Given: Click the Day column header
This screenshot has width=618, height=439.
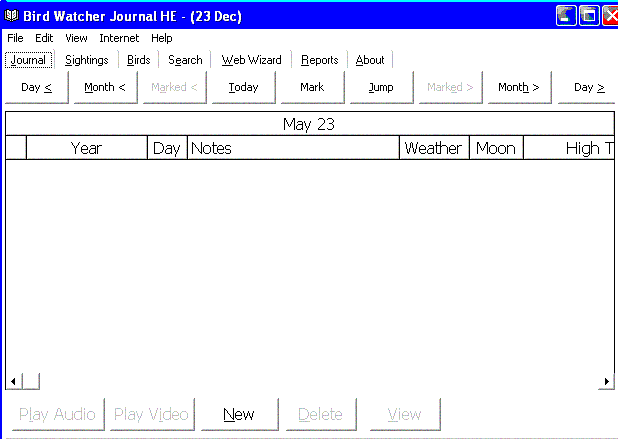Looking at the screenshot, I should [167, 148].
